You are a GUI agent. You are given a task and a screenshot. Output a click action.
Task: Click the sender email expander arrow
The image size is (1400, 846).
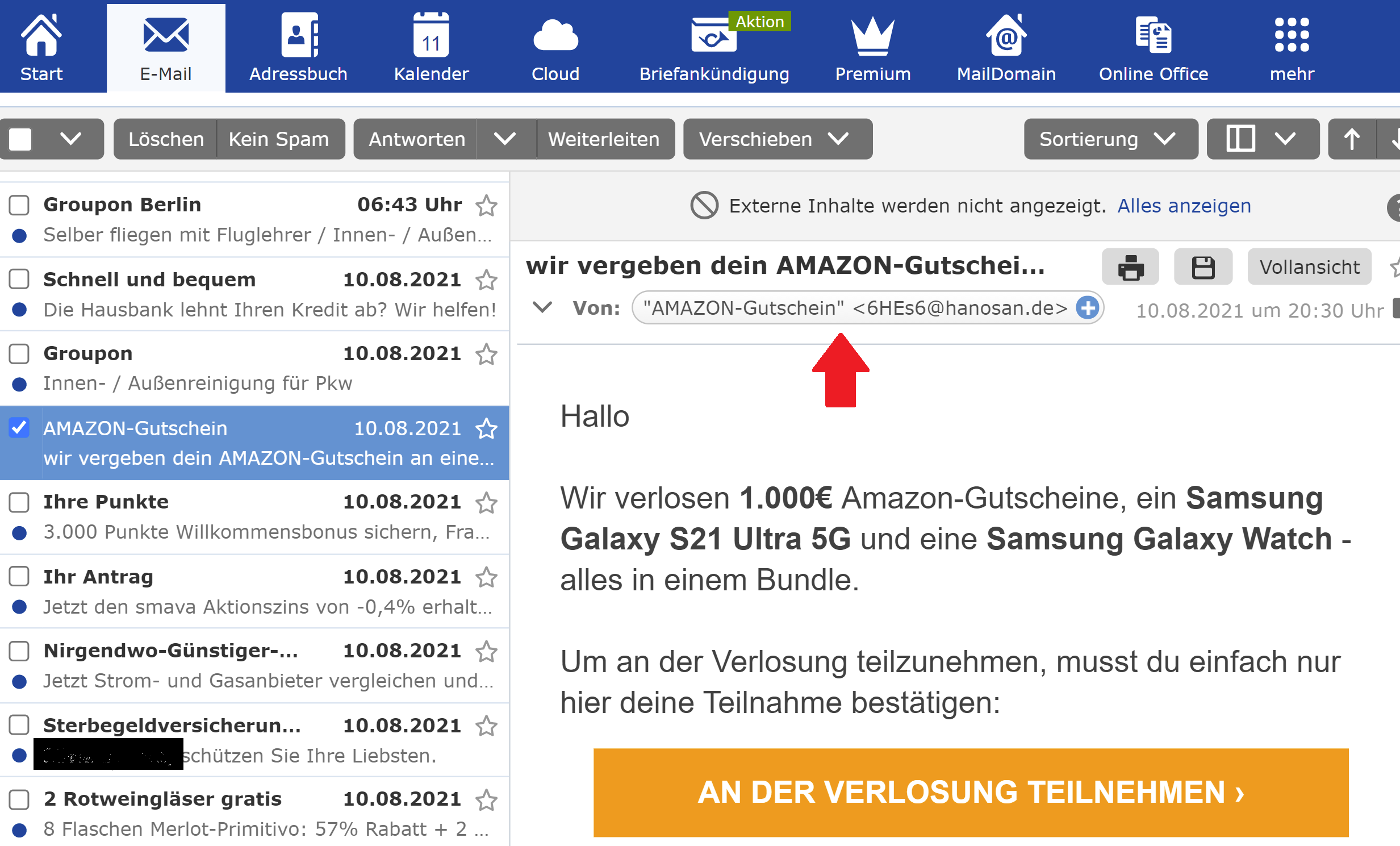click(x=537, y=307)
